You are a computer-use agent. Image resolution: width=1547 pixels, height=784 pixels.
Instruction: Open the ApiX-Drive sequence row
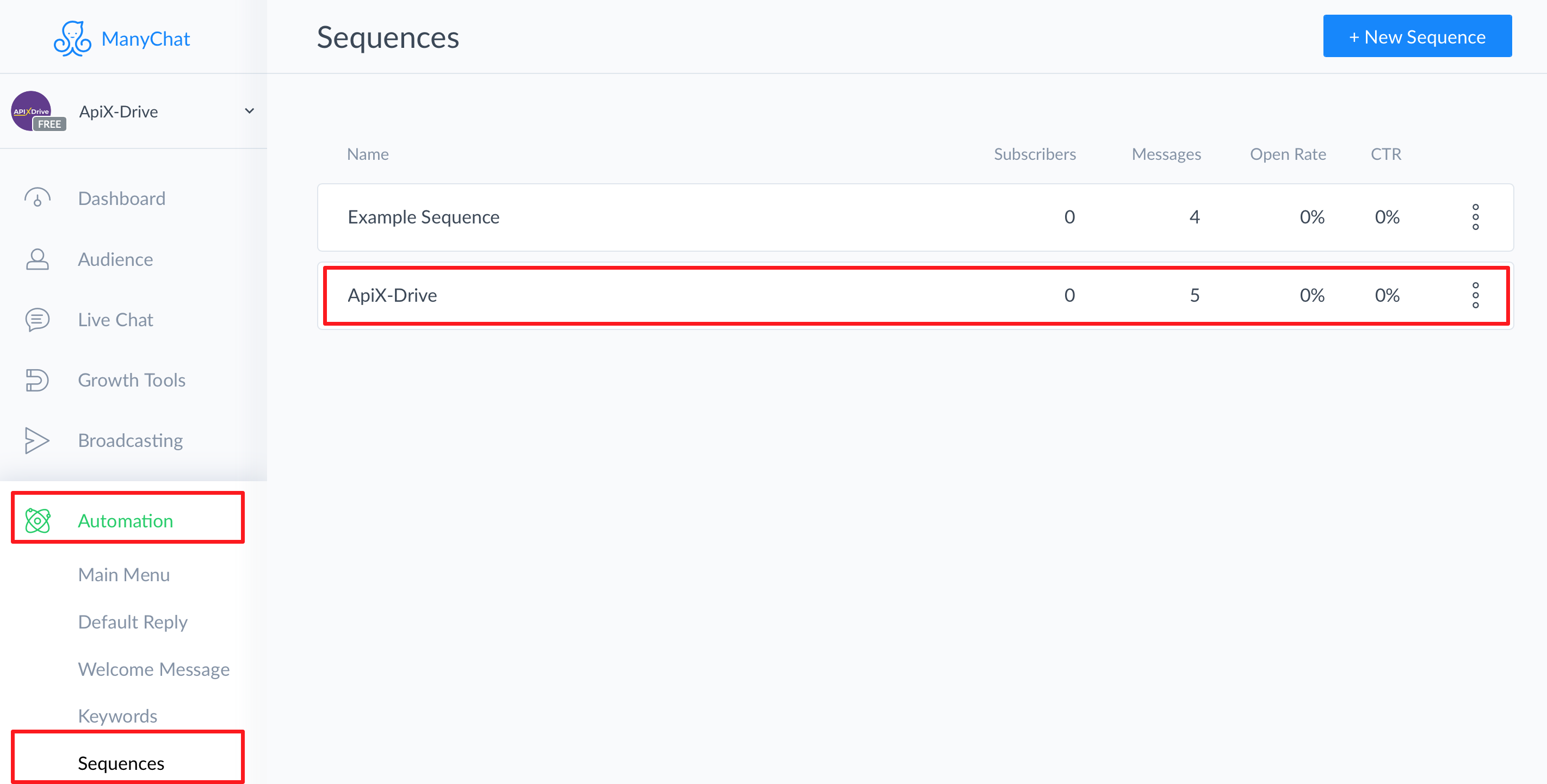(915, 296)
